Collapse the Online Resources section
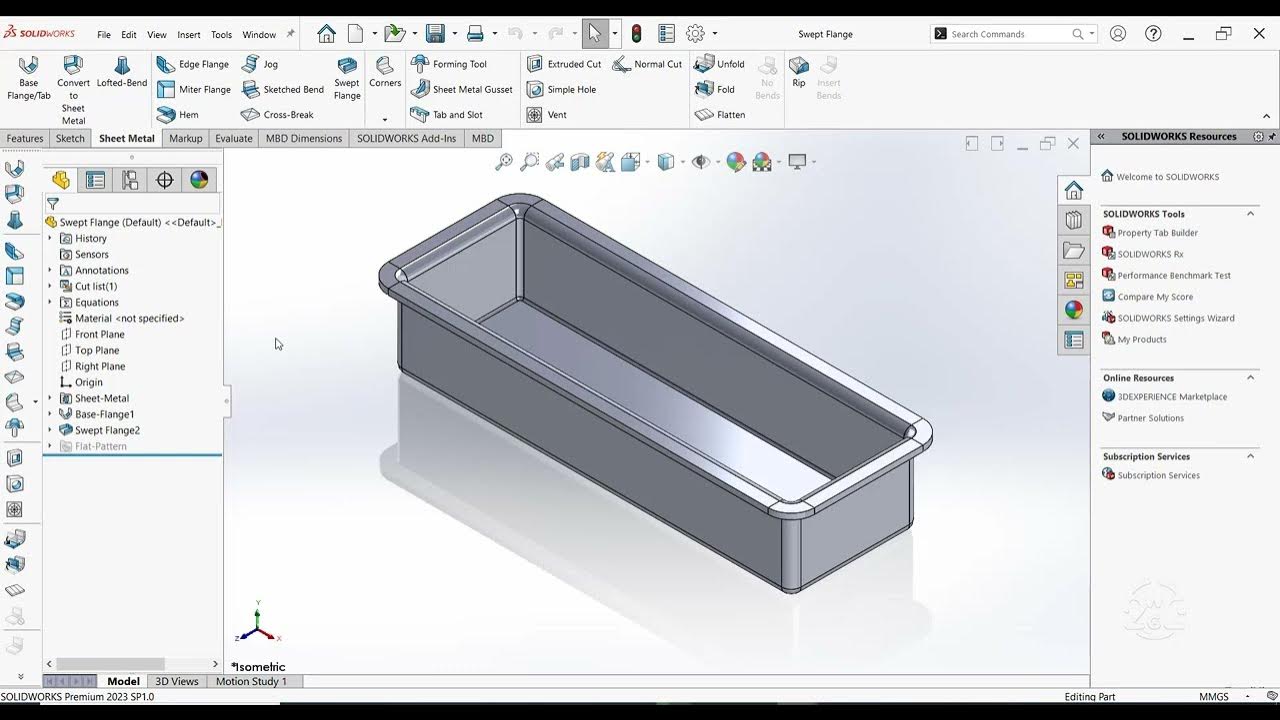This screenshot has width=1280, height=720. click(x=1250, y=378)
